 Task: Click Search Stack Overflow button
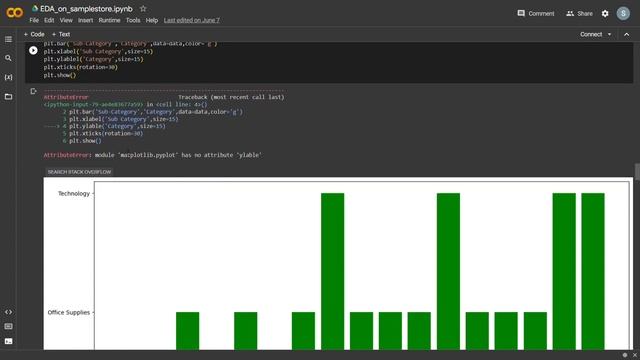pos(79,172)
